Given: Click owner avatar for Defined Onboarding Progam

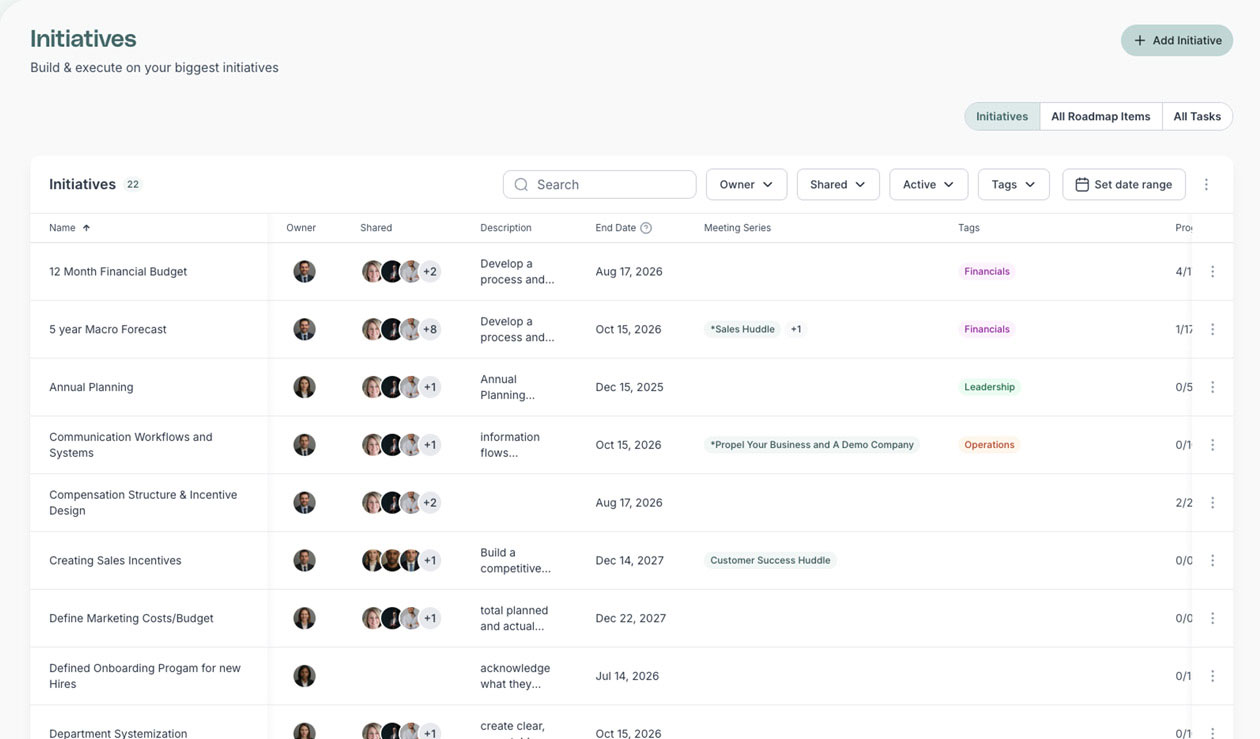Looking at the screenshot, I should 304,676.
